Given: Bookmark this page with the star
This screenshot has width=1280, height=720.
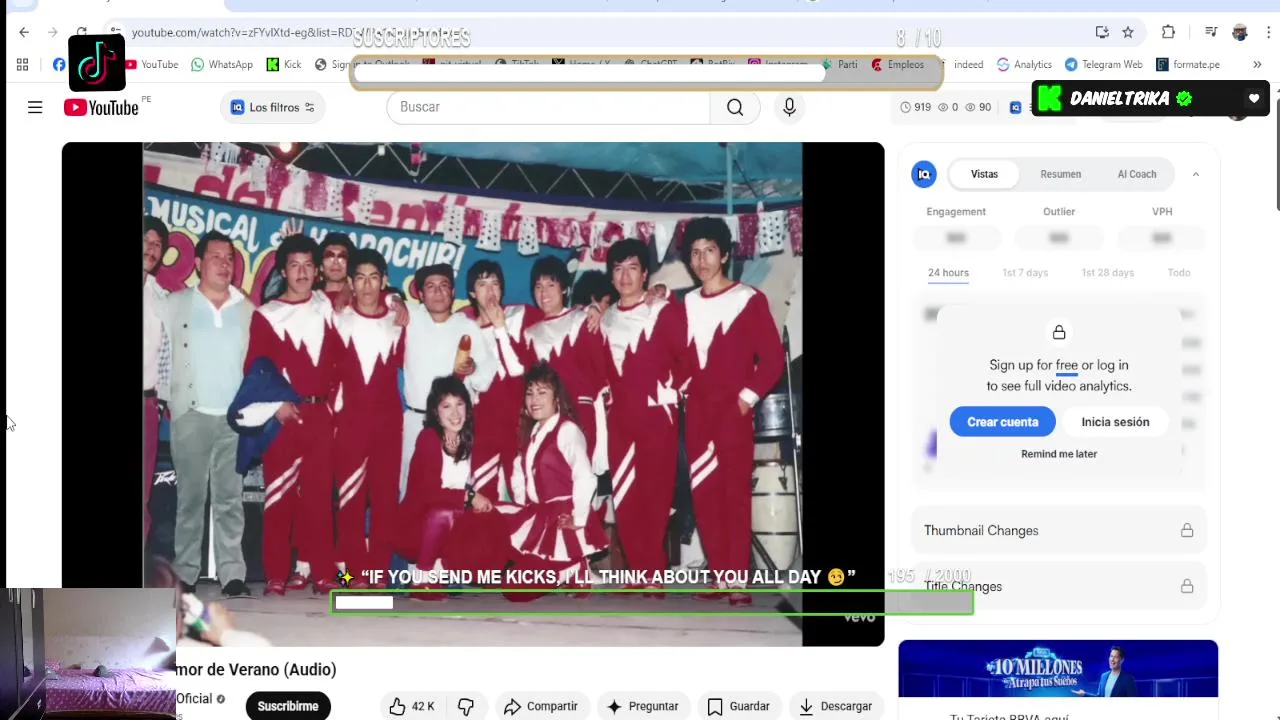Looking at the screenshot, I should (1128, 32).
